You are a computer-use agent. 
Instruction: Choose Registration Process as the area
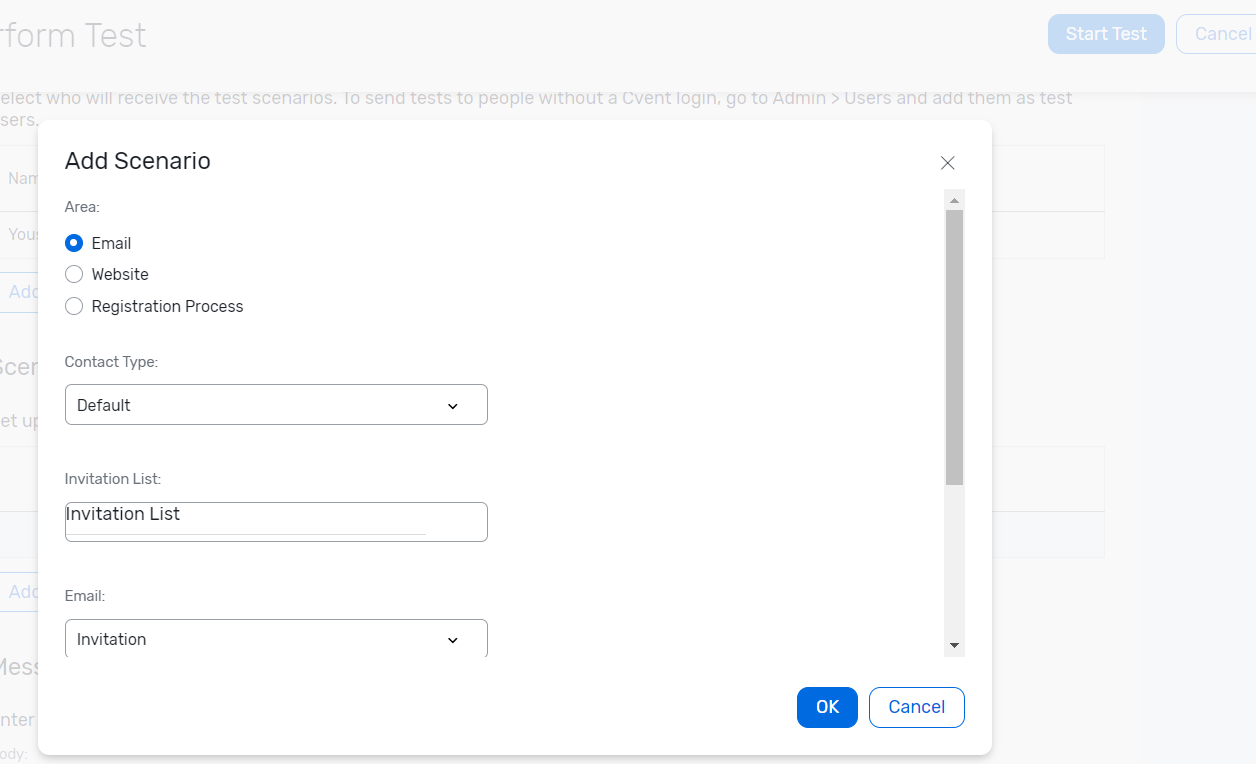[74, 306]
